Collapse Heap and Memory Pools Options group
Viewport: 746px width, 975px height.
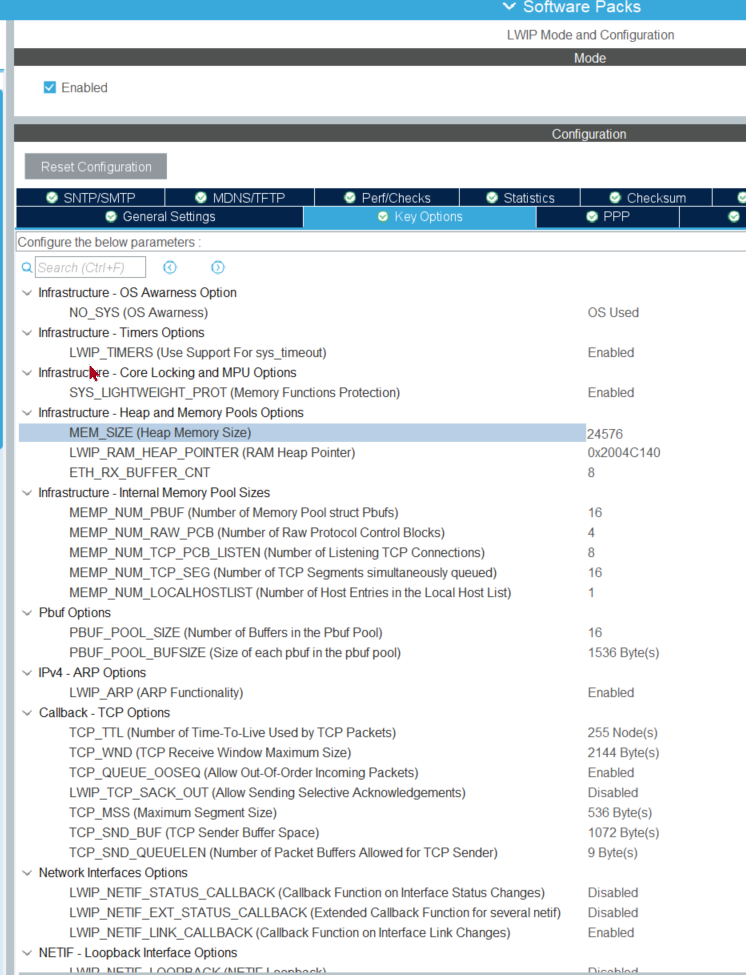click(x=27, y=413)
